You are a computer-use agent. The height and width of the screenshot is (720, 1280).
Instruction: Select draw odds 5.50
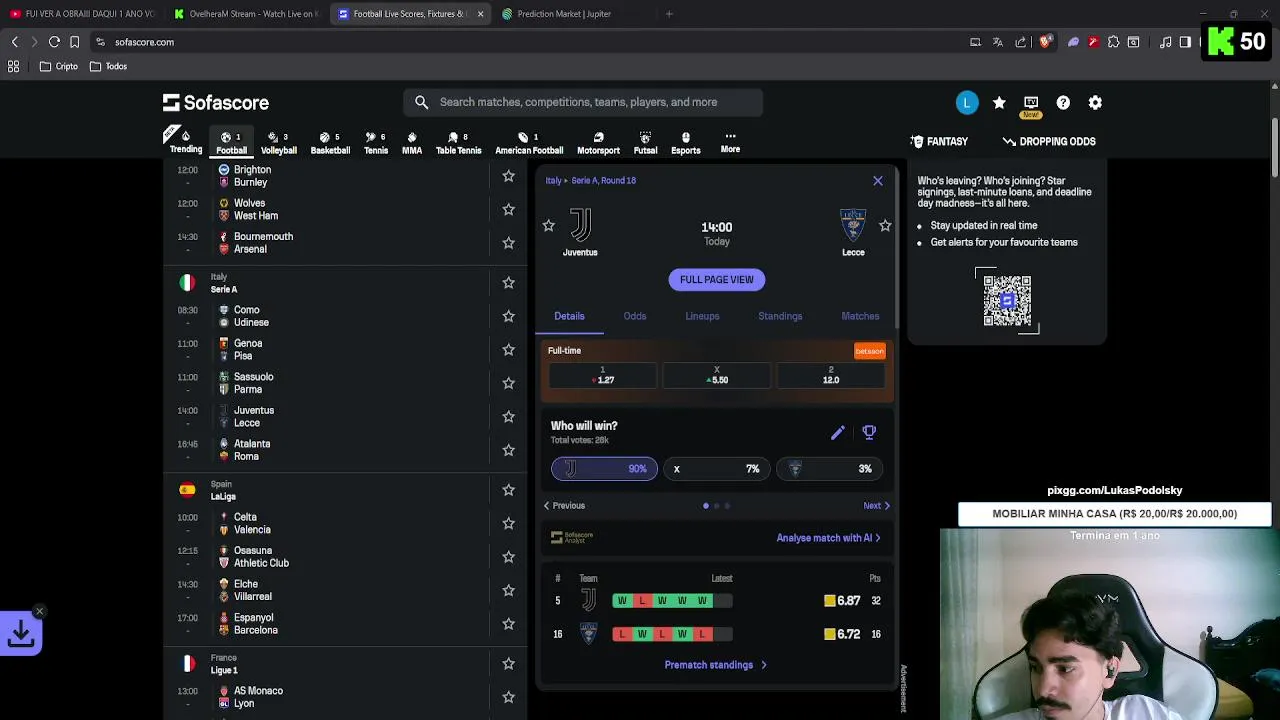pos(717,375)
